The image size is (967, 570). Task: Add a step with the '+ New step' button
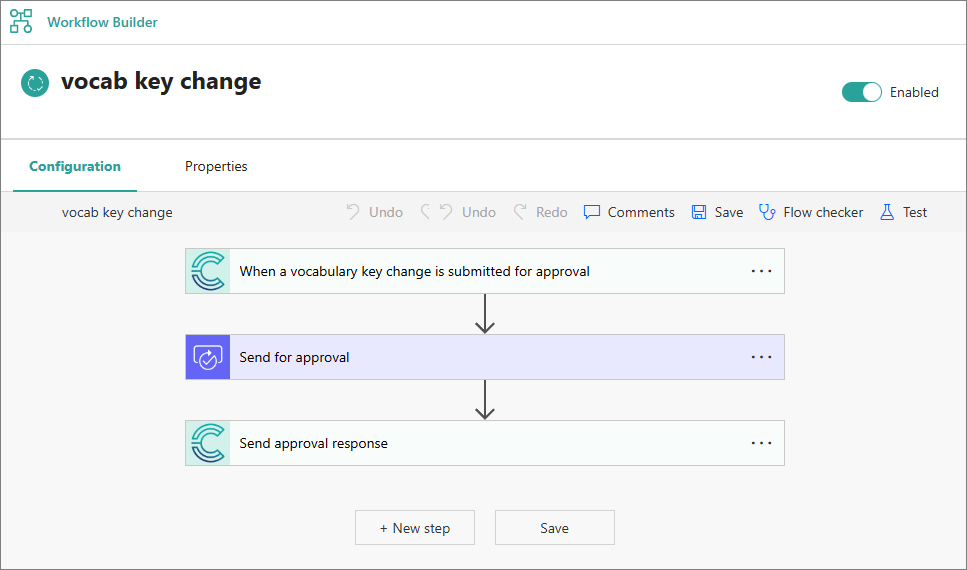(415, 527)
